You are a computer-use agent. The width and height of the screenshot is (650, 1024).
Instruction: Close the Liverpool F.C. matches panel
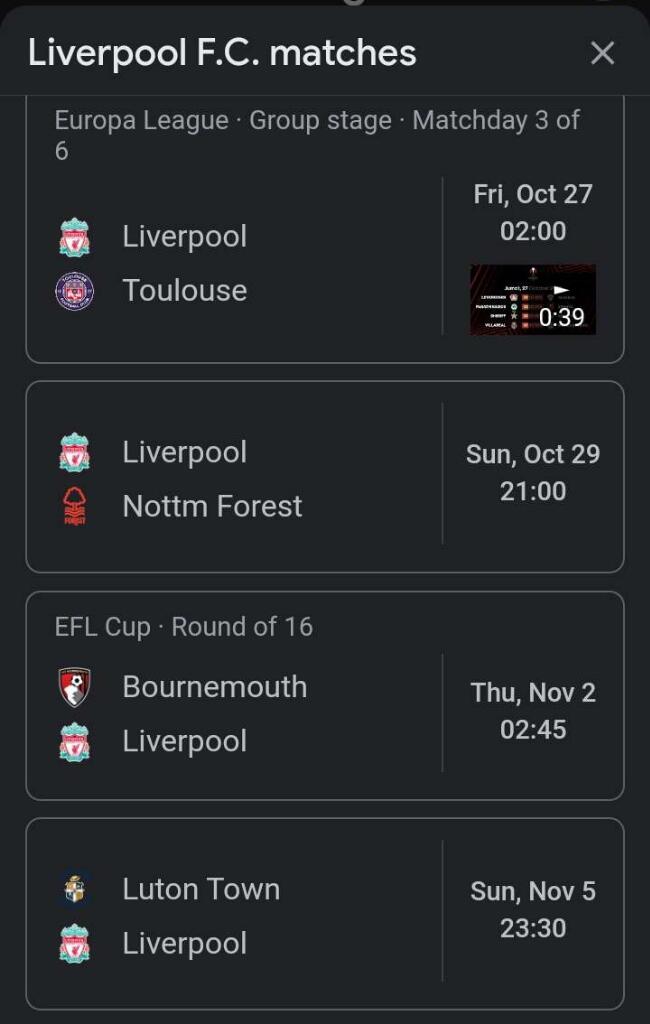(x=602, y=53)
